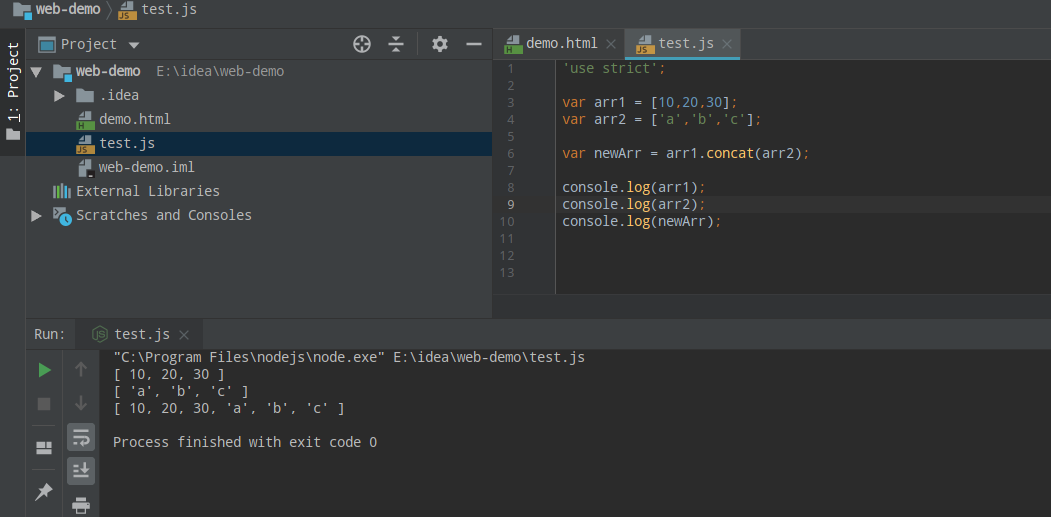Select demo.html in project tree
The height and width of the screenshot is (517, 1051).
click(135, 119)
